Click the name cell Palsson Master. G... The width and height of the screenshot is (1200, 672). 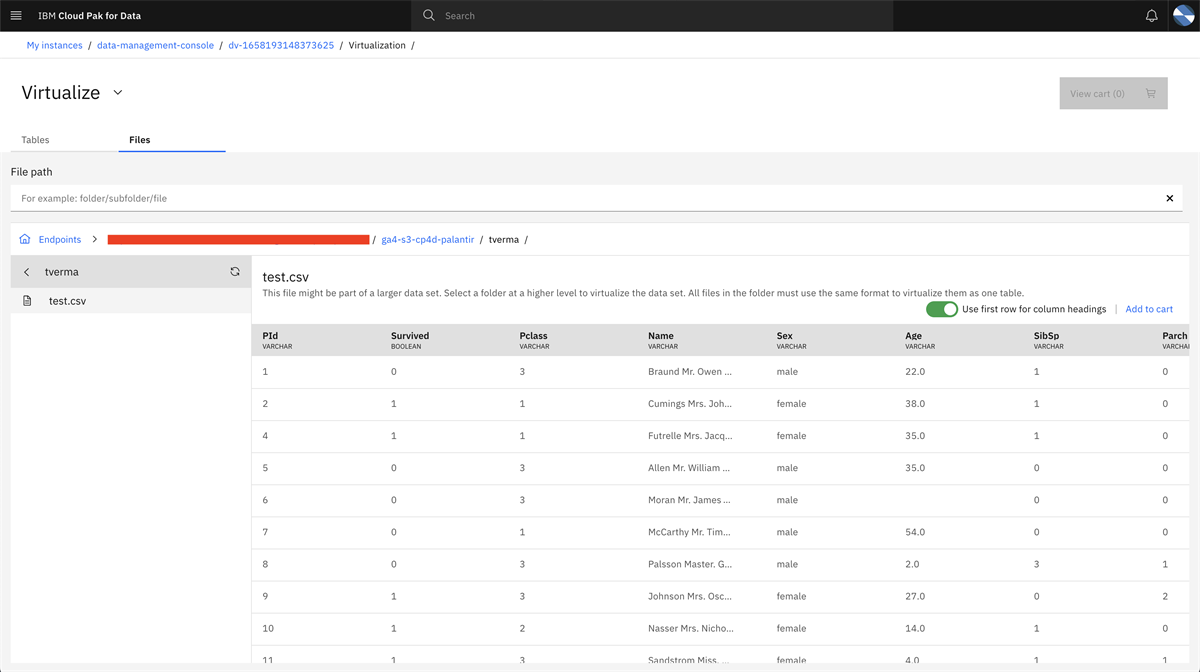pos(690,564)
